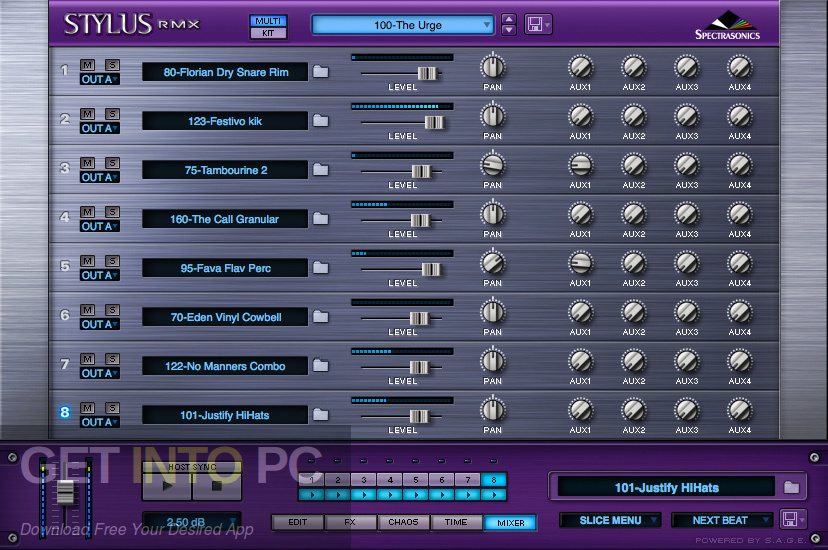Open the 100-The Urge multi dropdown
828x550 pixels.
click(x=403, y=25)
